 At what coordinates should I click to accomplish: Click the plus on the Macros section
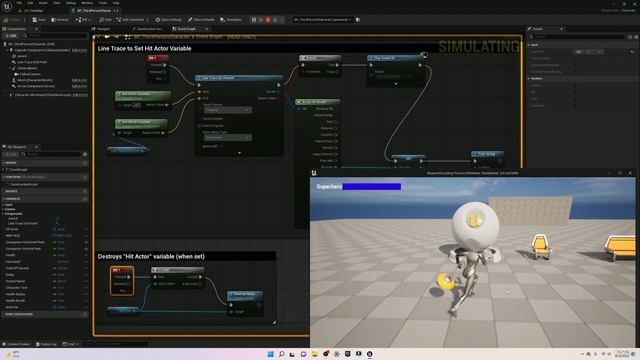(x=85, y=191)
